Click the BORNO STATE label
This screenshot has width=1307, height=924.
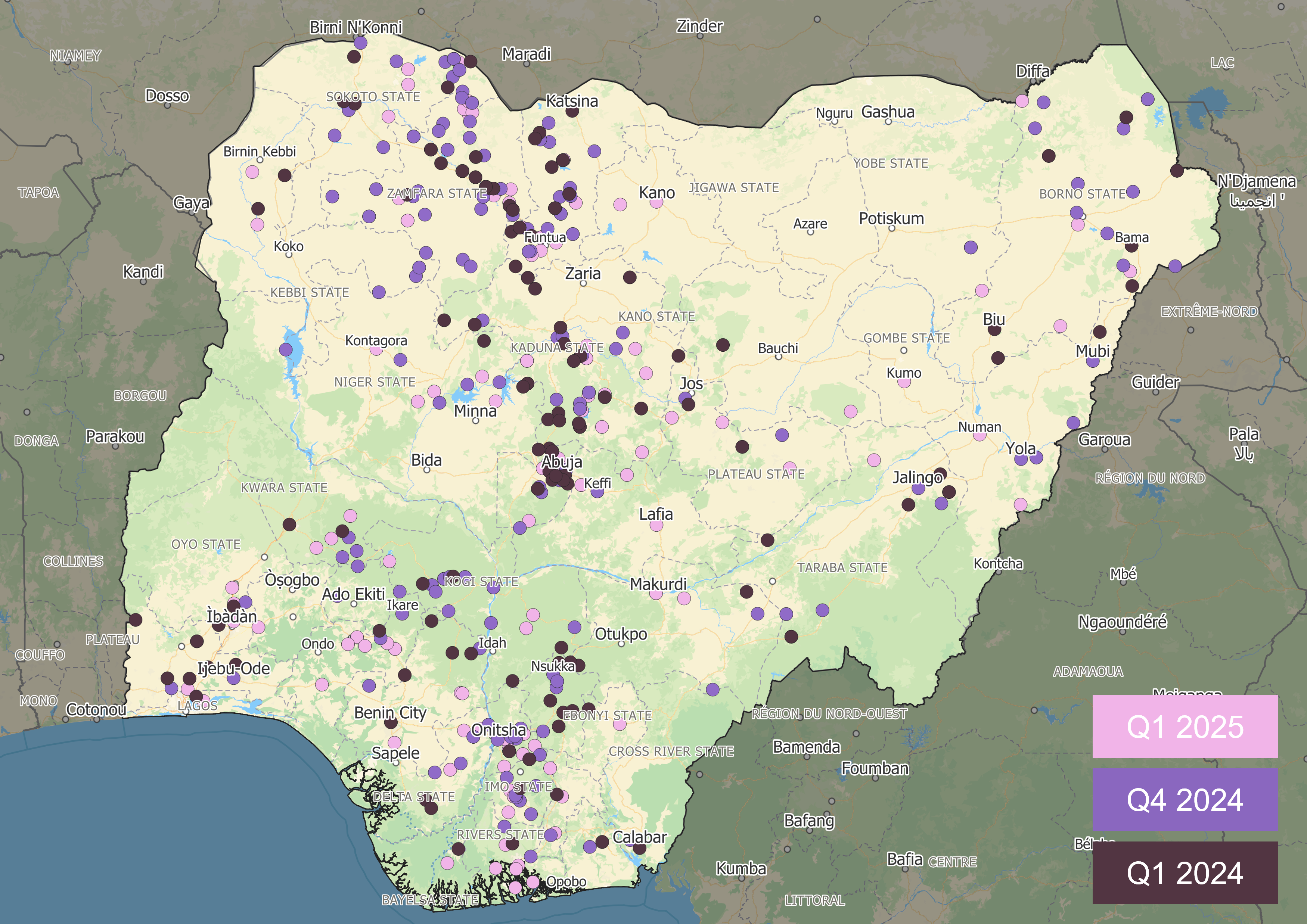click(x=1082, y=194)
